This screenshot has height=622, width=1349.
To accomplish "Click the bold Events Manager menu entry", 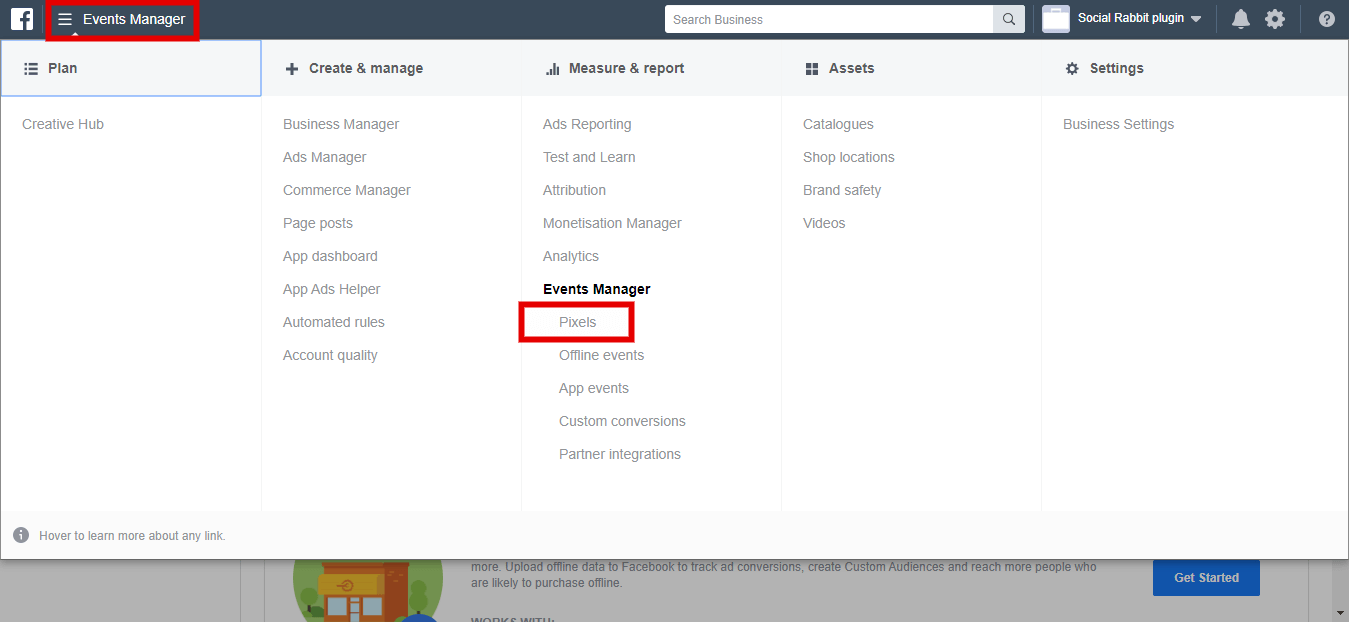I will coord(597,289).
